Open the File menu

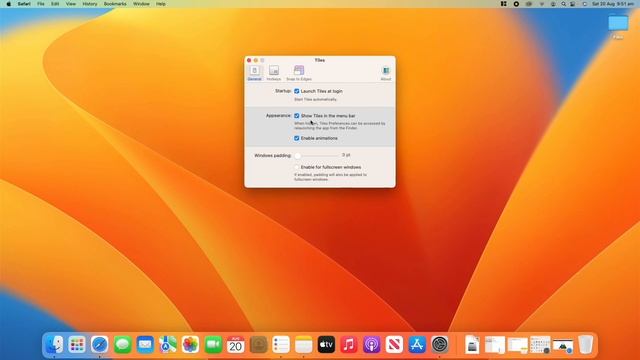[41, 4]
